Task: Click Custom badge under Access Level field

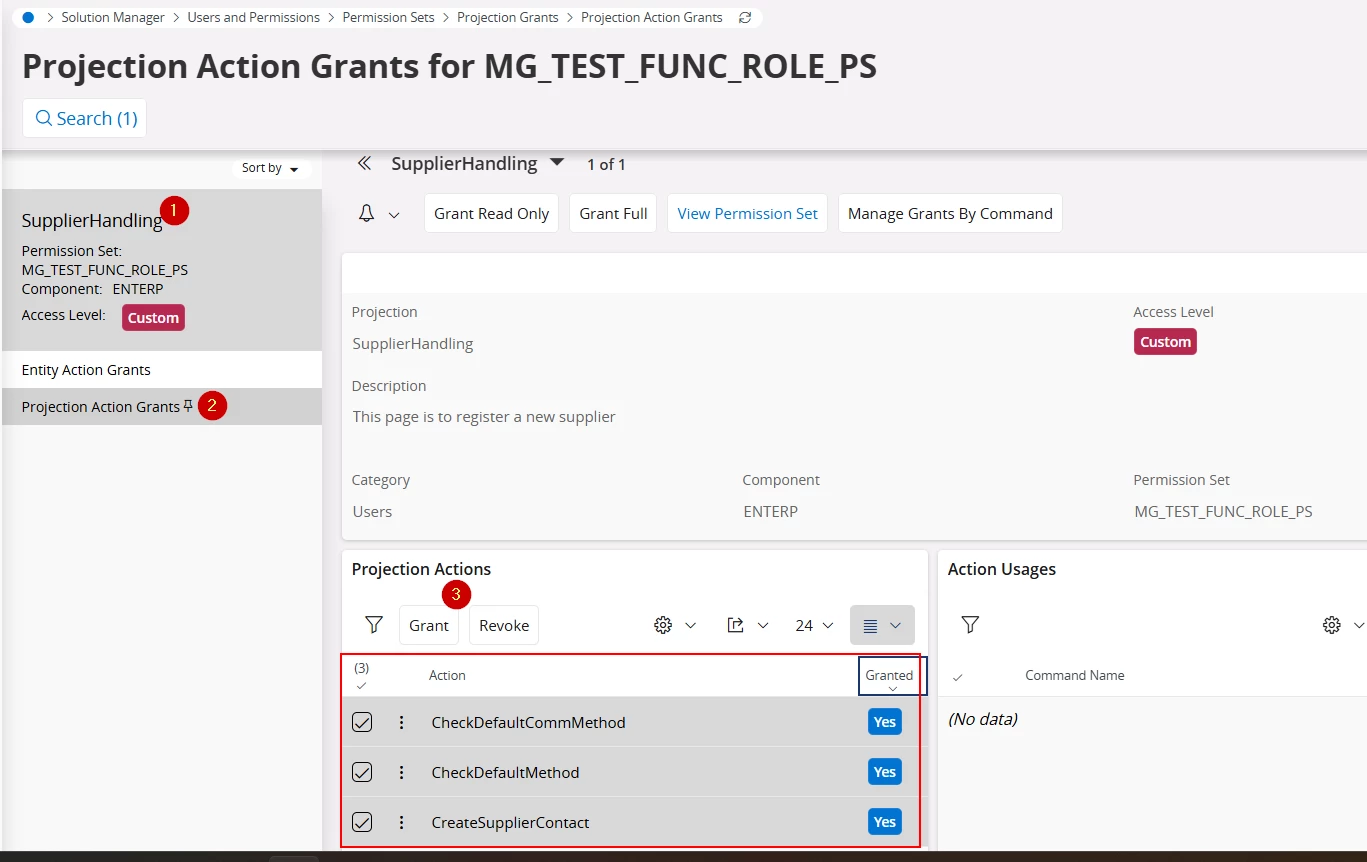Action: (x=1165, y=342)
